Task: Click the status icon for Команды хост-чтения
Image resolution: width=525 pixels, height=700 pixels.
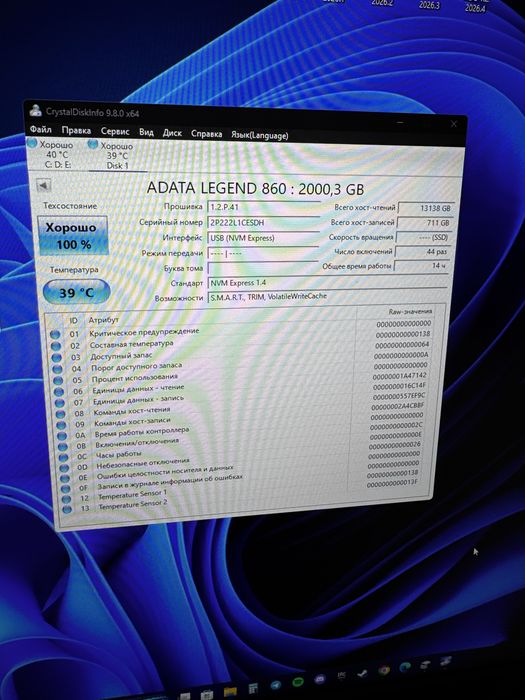Action: (61, 414)
